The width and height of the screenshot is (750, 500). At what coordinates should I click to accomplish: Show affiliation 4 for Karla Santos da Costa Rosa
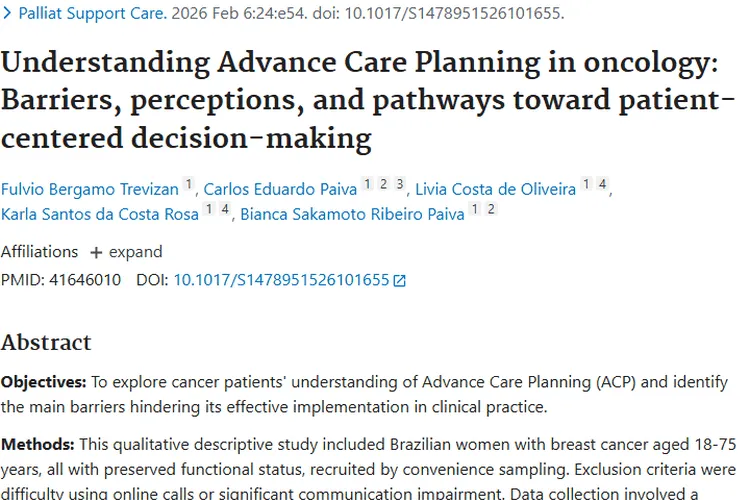(224, 210)
